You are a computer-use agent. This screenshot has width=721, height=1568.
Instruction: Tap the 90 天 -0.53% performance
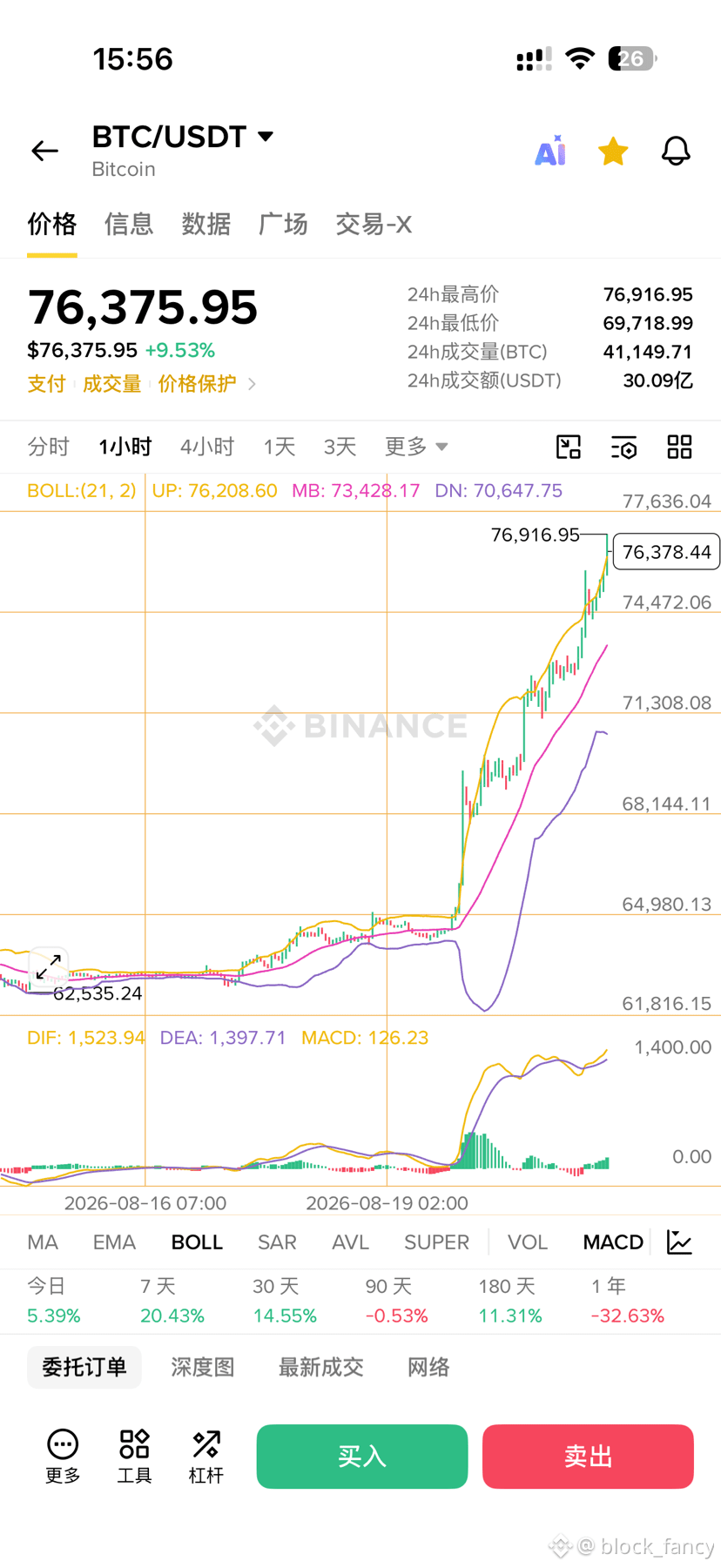coord(397,1301)
